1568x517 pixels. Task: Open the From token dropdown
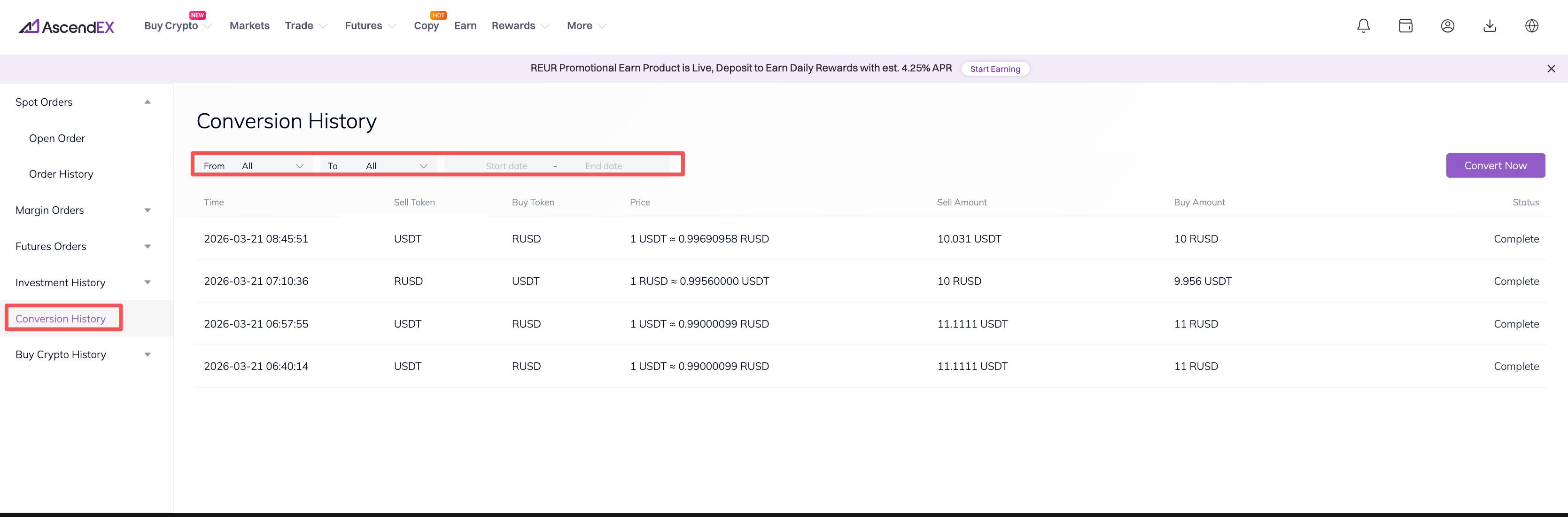tap(272, 165)
